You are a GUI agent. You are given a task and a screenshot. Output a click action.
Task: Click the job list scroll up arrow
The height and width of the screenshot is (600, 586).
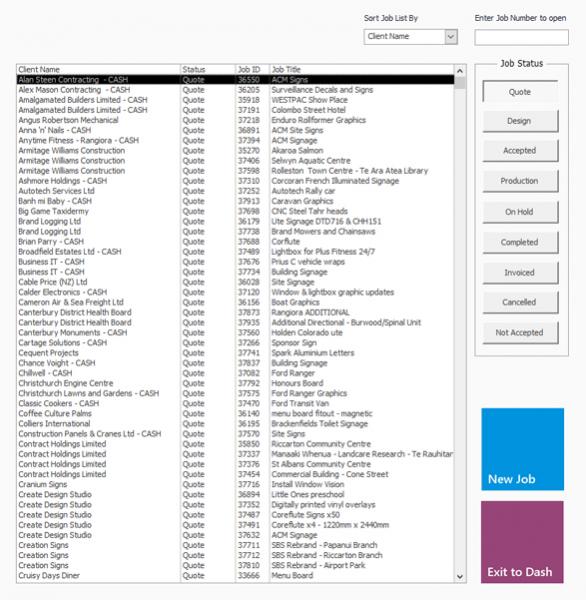click(x=460, y=71)
